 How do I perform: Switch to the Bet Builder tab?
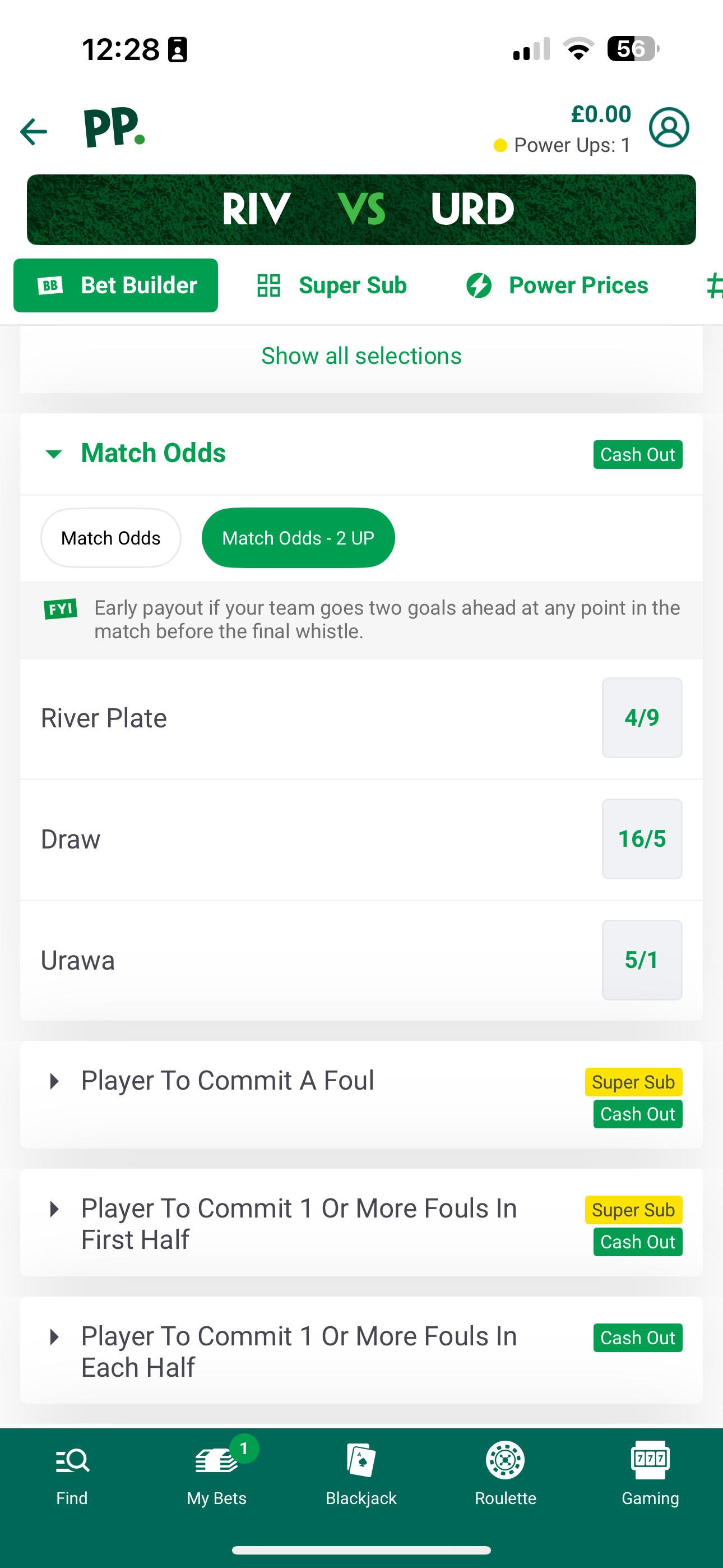(115, 285)
